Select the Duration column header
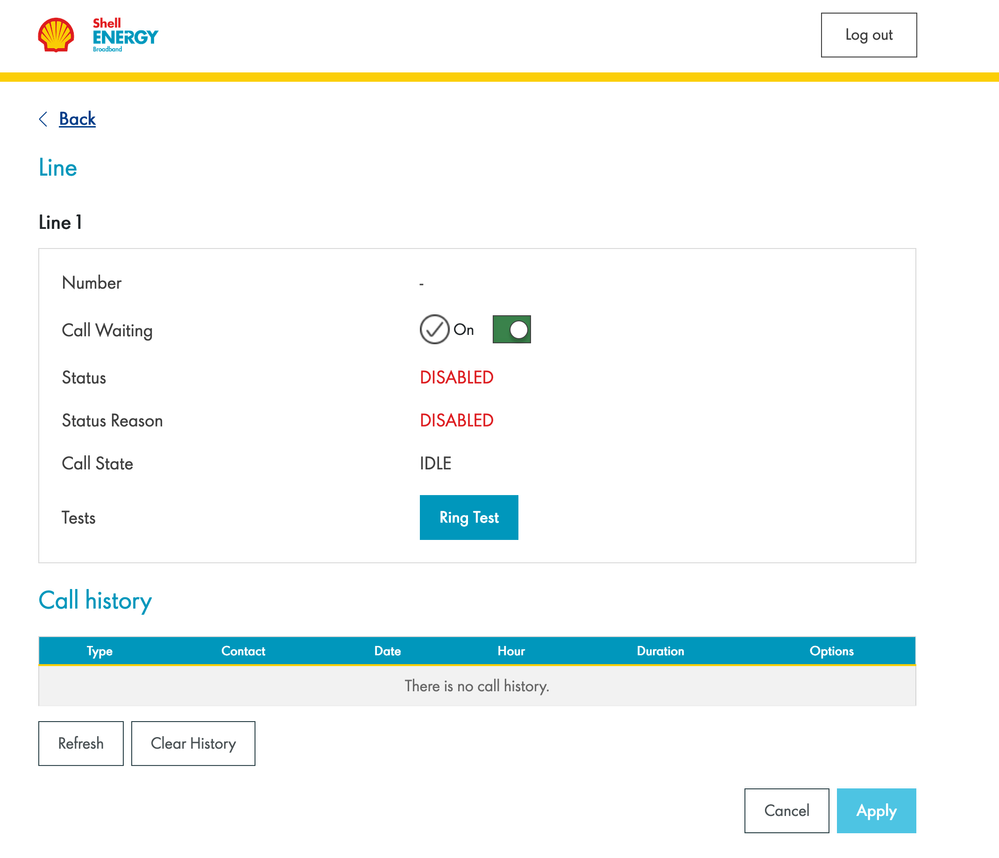The width and height of the screenshot is (999, 858). coord(660,651)
